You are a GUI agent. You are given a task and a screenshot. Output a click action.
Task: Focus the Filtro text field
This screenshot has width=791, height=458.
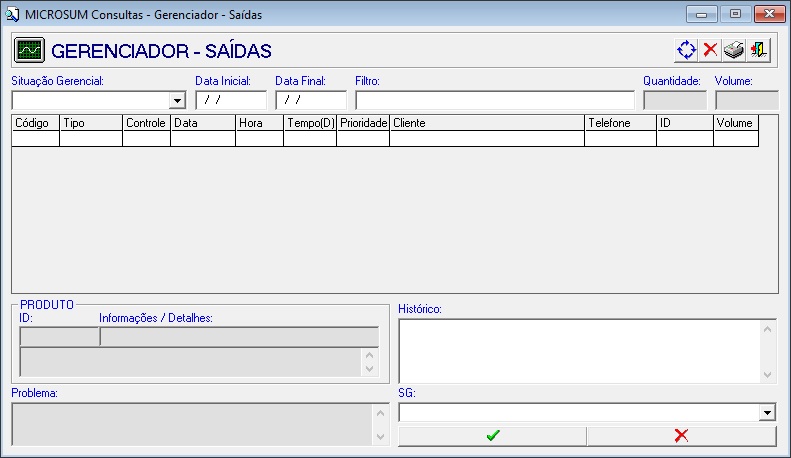[x=494, y=100]
